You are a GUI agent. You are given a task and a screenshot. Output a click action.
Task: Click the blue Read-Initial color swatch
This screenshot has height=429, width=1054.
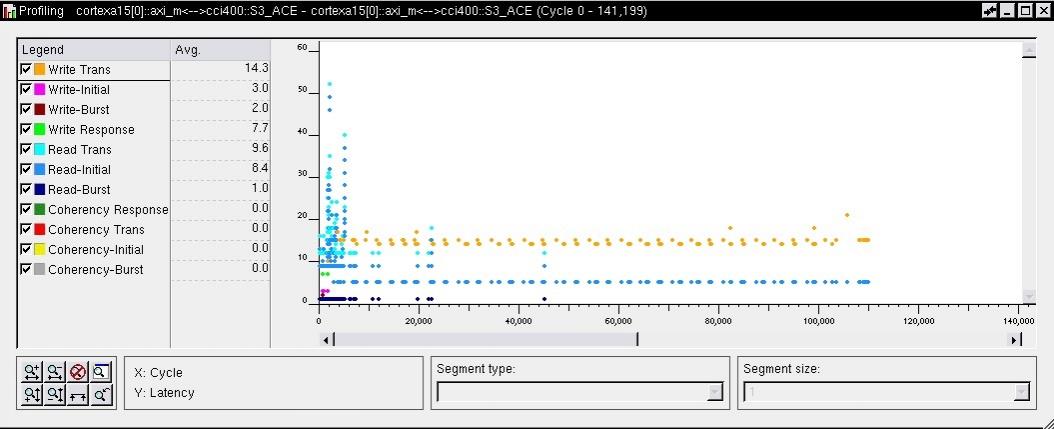click(40, 169)
